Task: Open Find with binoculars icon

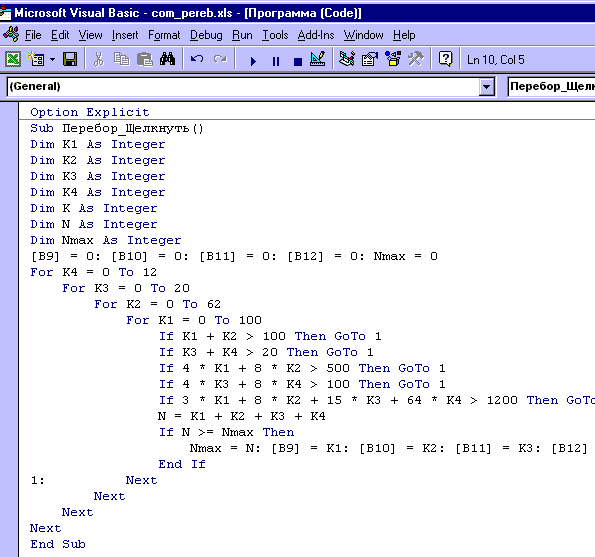Action: (167, 59)
